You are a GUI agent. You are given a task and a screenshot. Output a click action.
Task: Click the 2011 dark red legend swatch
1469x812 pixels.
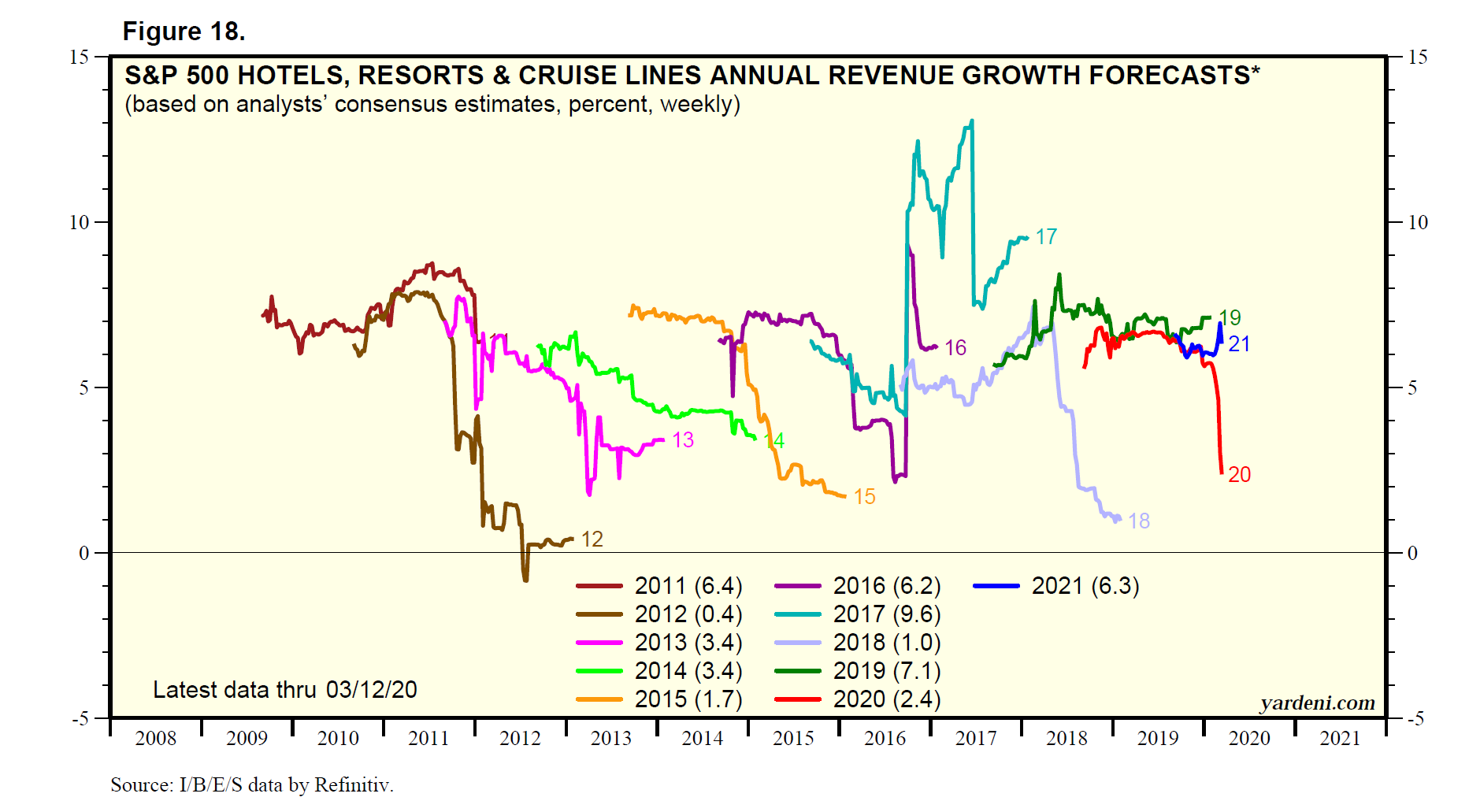coord(599,586)
